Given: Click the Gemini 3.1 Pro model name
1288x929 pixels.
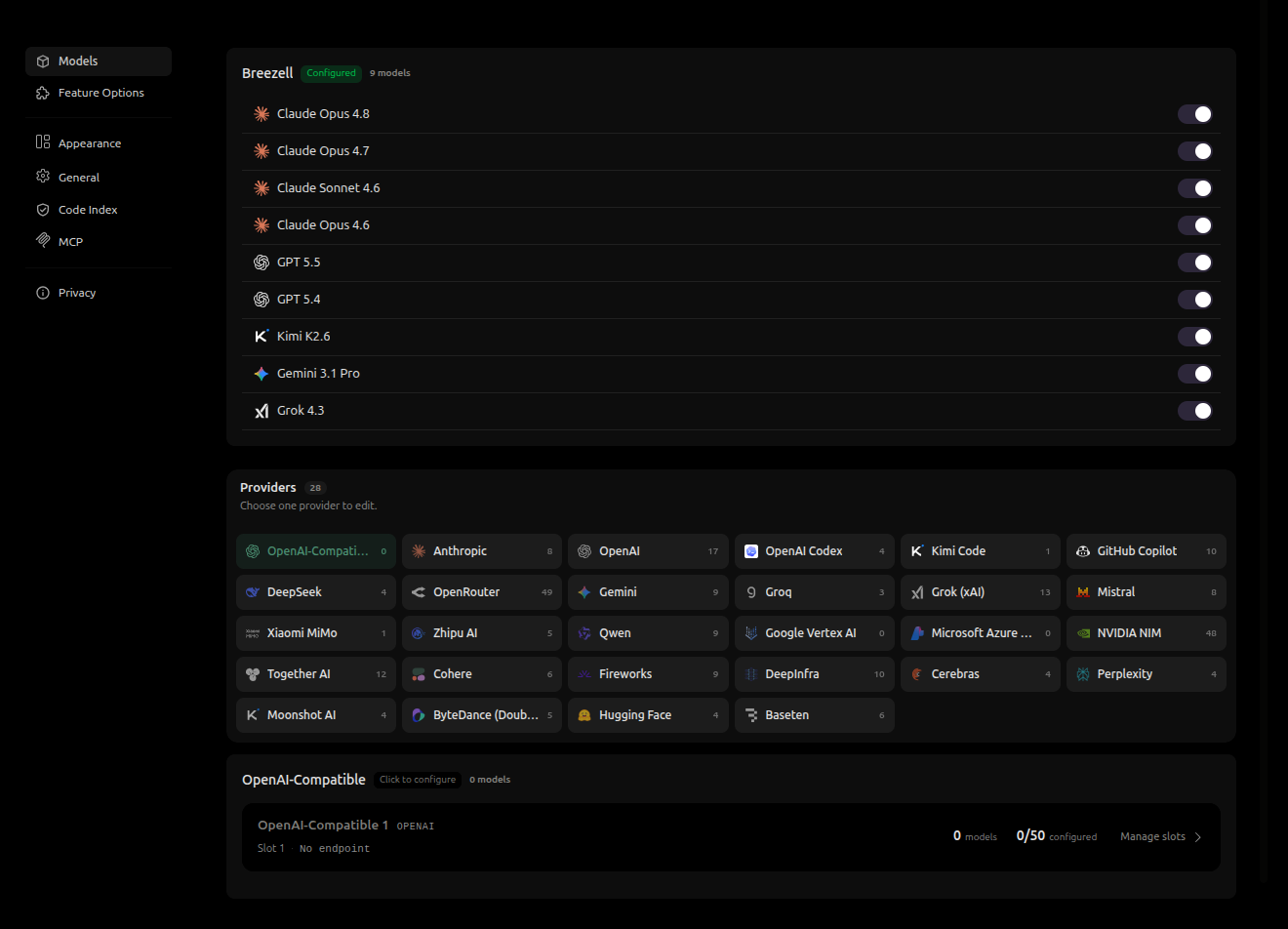Looking at the screenshot, I should pyautogui.click(x=318, y=374).
